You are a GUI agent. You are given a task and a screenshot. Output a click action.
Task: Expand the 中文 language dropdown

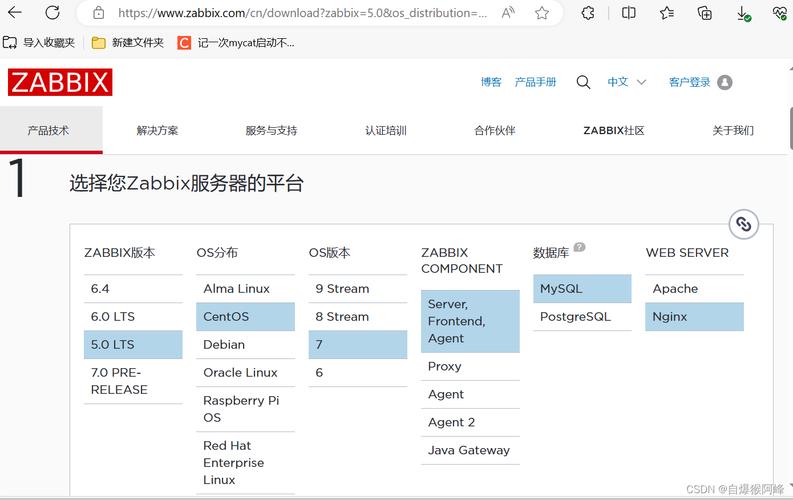click(x=627, y=82)
